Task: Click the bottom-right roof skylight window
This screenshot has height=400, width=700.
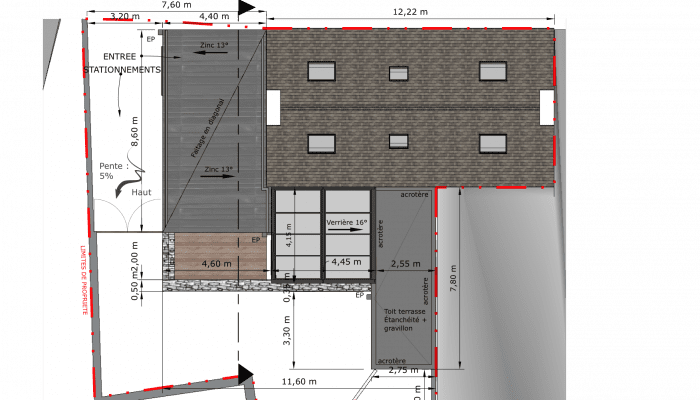Action: (492, 142)
